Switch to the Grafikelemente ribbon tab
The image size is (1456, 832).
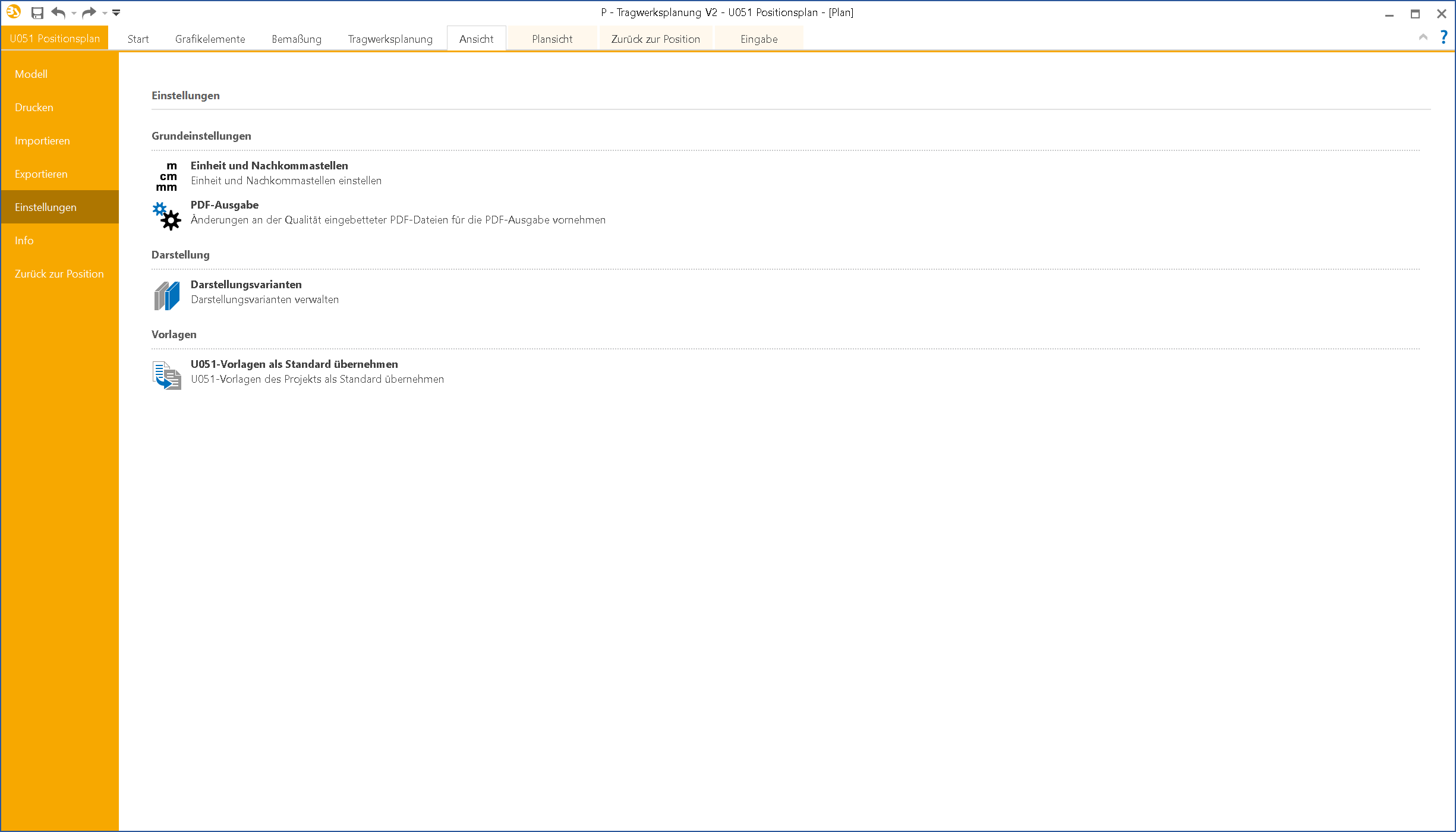click(210, 39)
